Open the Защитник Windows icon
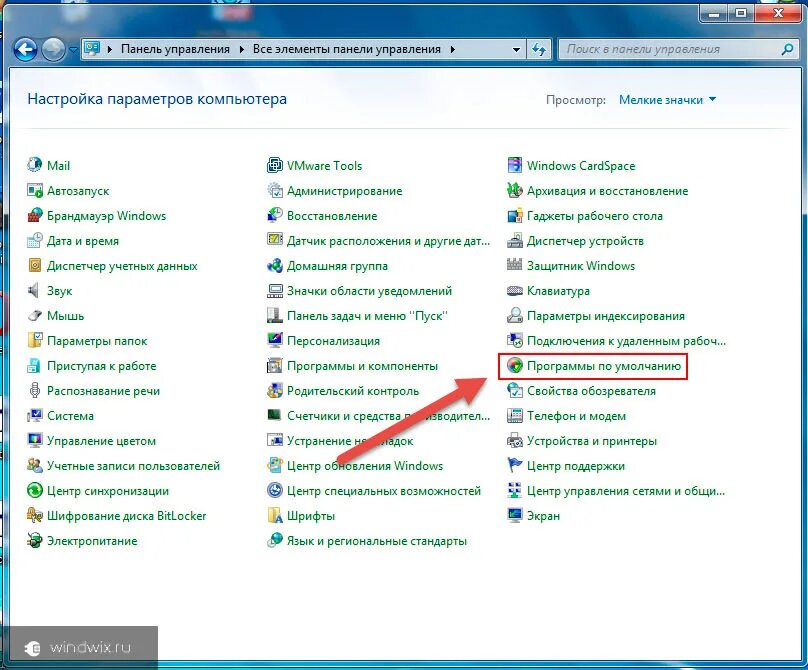This screenshot has height=670, width=808. [x=515, y=265]
